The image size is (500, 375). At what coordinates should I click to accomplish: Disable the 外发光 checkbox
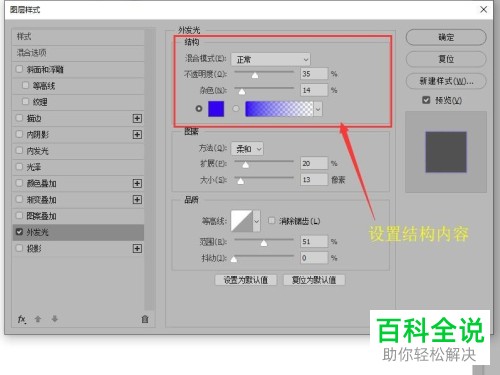pos(19,232)
